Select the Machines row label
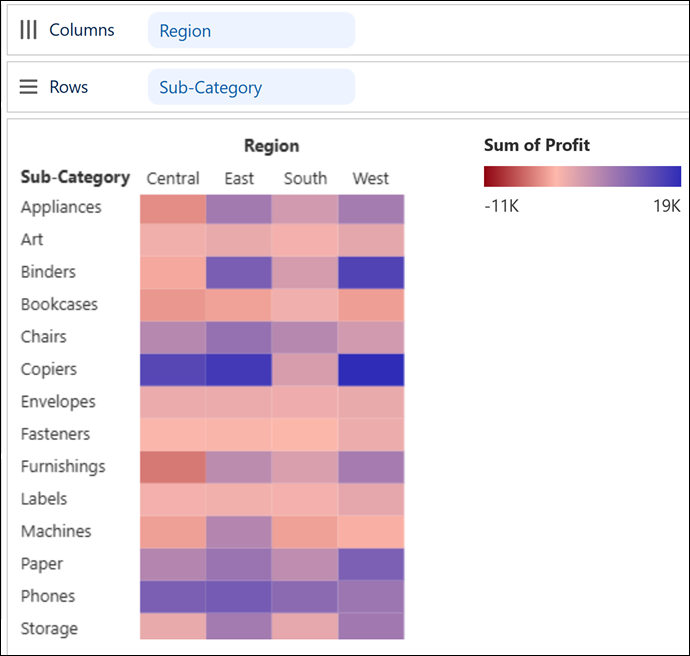Image resolution: width=690 pixels, height=656 pixels. click(56, 531)
